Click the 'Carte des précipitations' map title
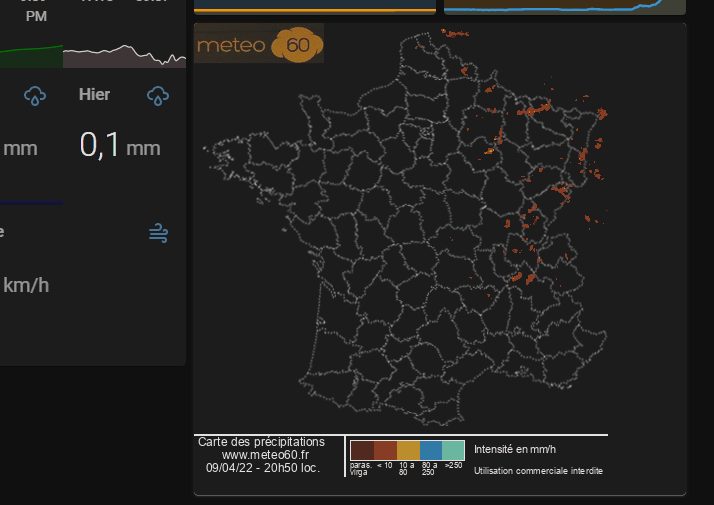Screen dimensions: 714x505 [262, 442]
